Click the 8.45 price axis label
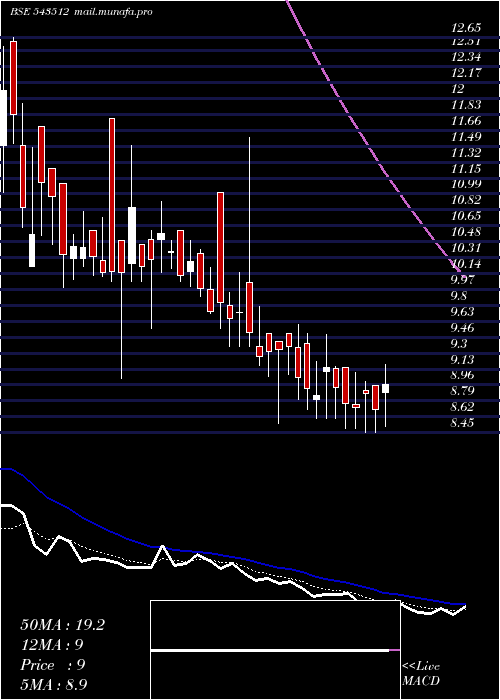 click(x=464, y=422)
